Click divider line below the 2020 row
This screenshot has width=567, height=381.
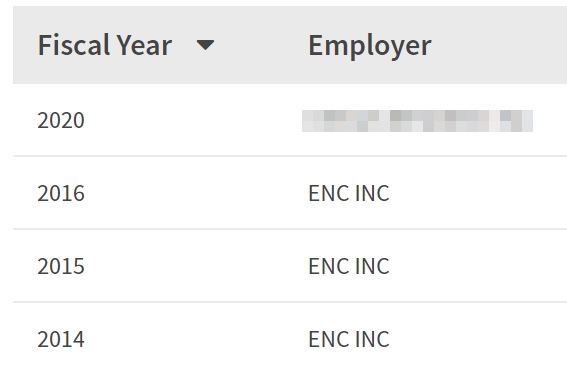(x=290, y=156)
